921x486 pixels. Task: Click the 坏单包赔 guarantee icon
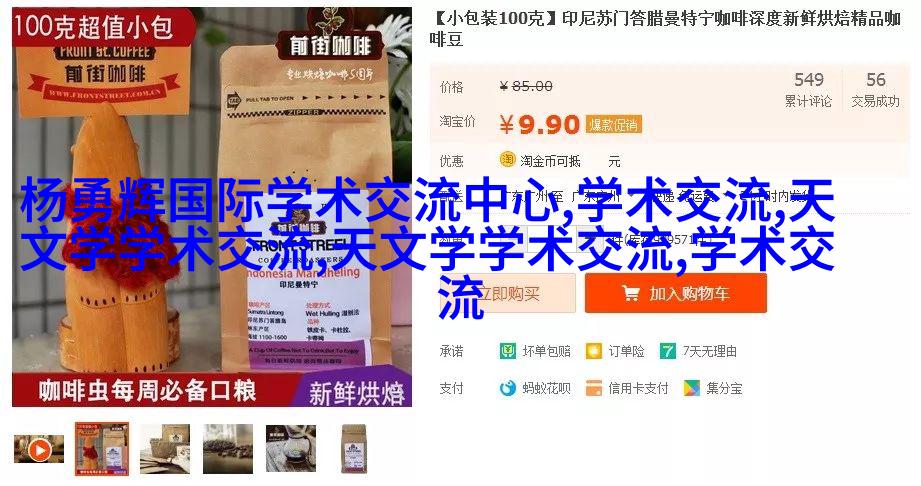pyautogui.click(x=507, y=351)
